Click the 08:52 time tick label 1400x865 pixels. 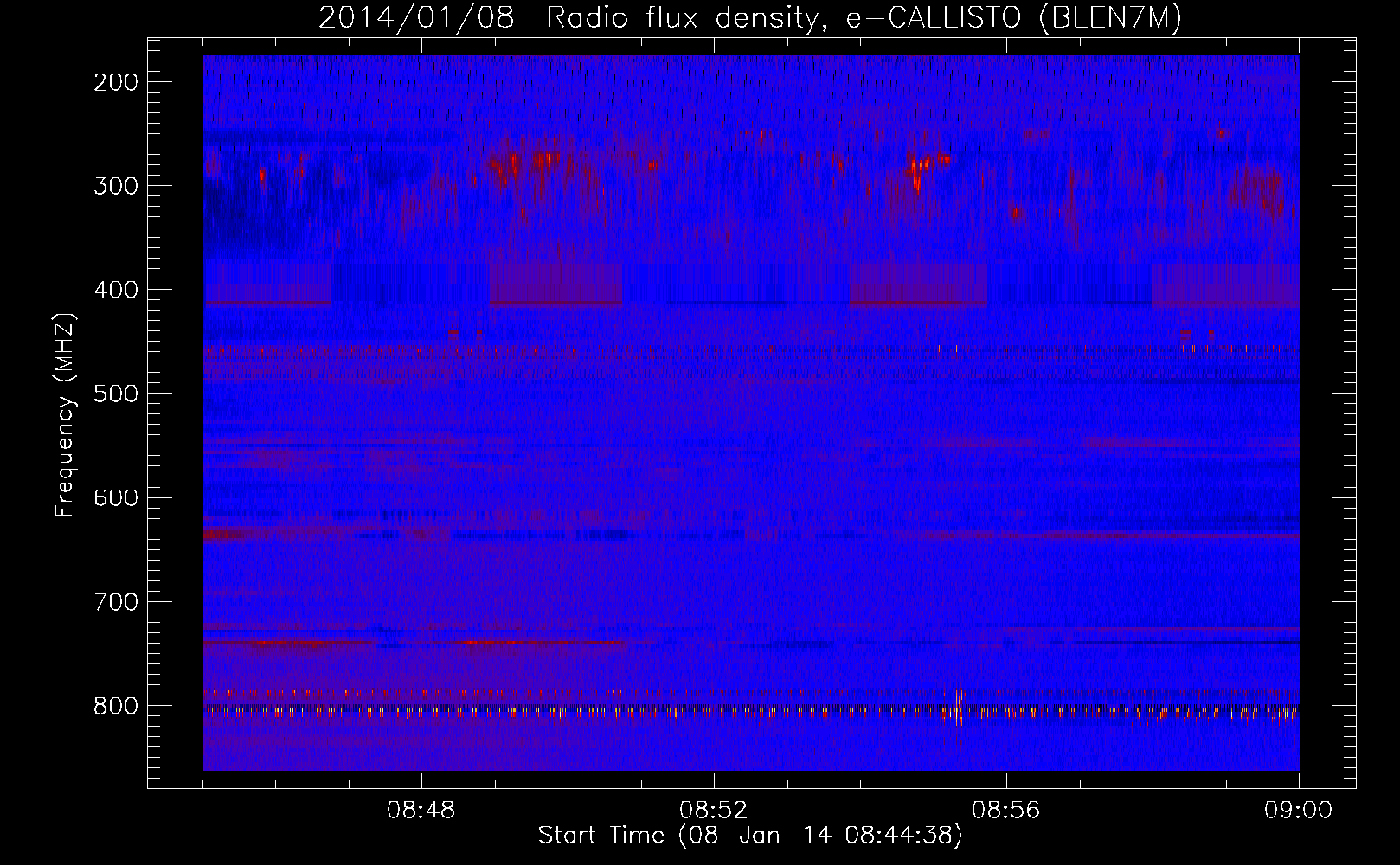(714, 811)
